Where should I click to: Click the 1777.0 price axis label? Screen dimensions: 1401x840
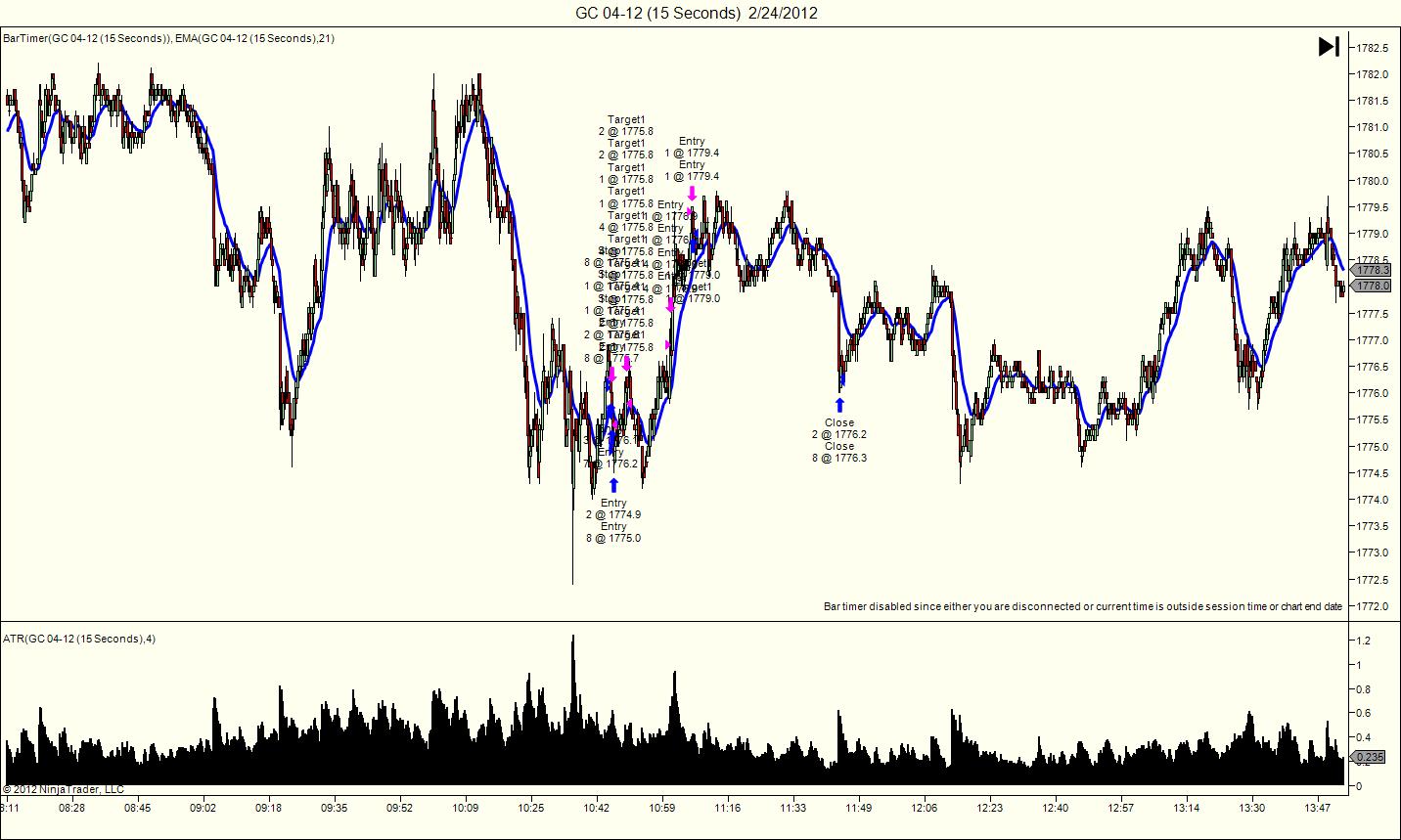pyautogui.click(x=1373, y=340)
